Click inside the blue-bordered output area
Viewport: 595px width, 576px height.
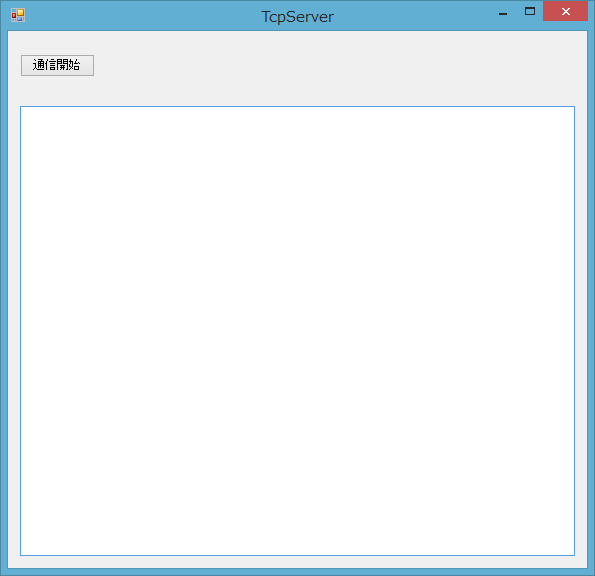click(x=298, y=331)
